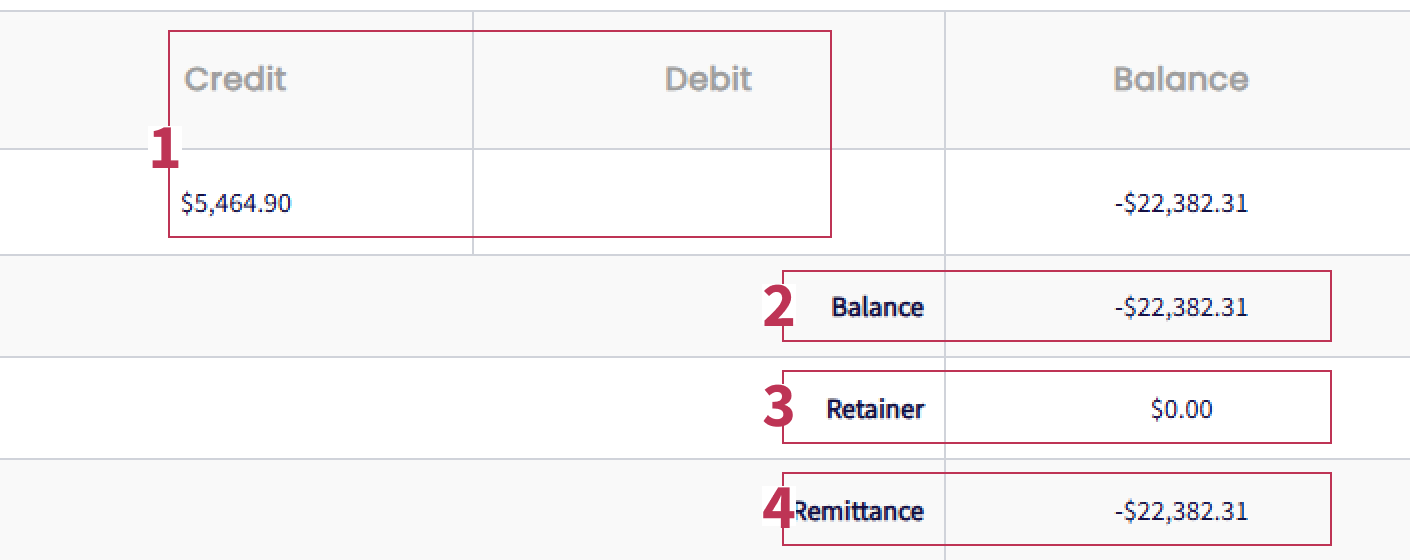The image size is (1410, 560).
Task: Select the transaction row's -$22,382.31 balance cell
Action: tap(1181, 204)
